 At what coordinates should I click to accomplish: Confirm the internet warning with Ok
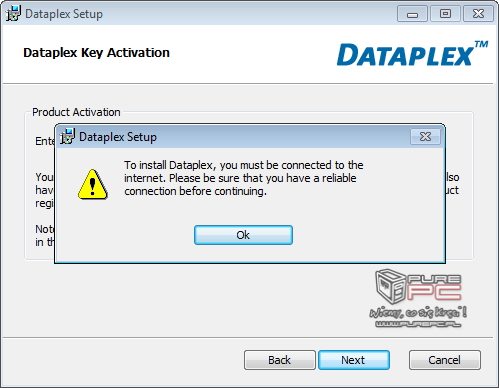click(243, 235)
